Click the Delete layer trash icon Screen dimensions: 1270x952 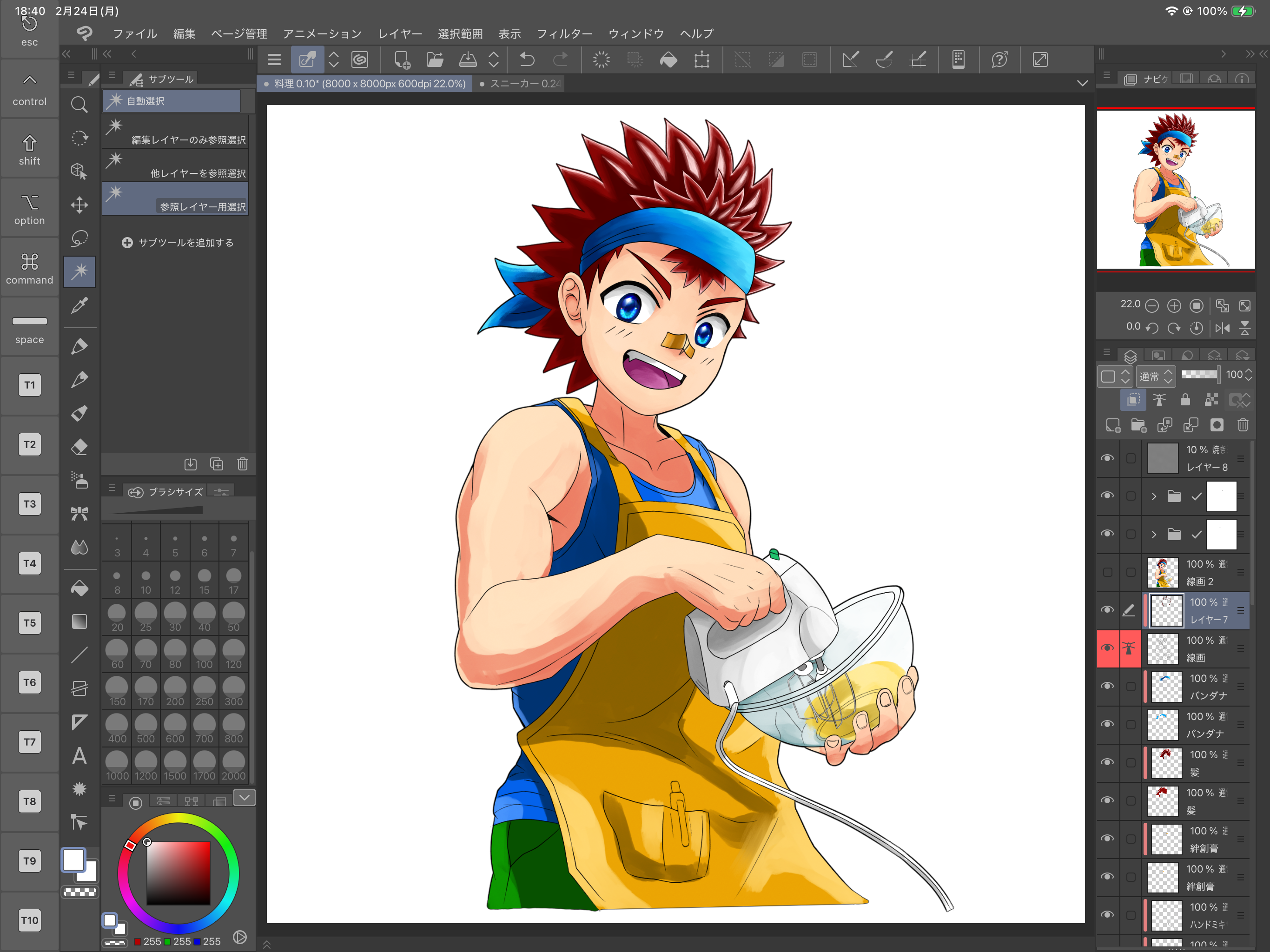point(1243,425)
